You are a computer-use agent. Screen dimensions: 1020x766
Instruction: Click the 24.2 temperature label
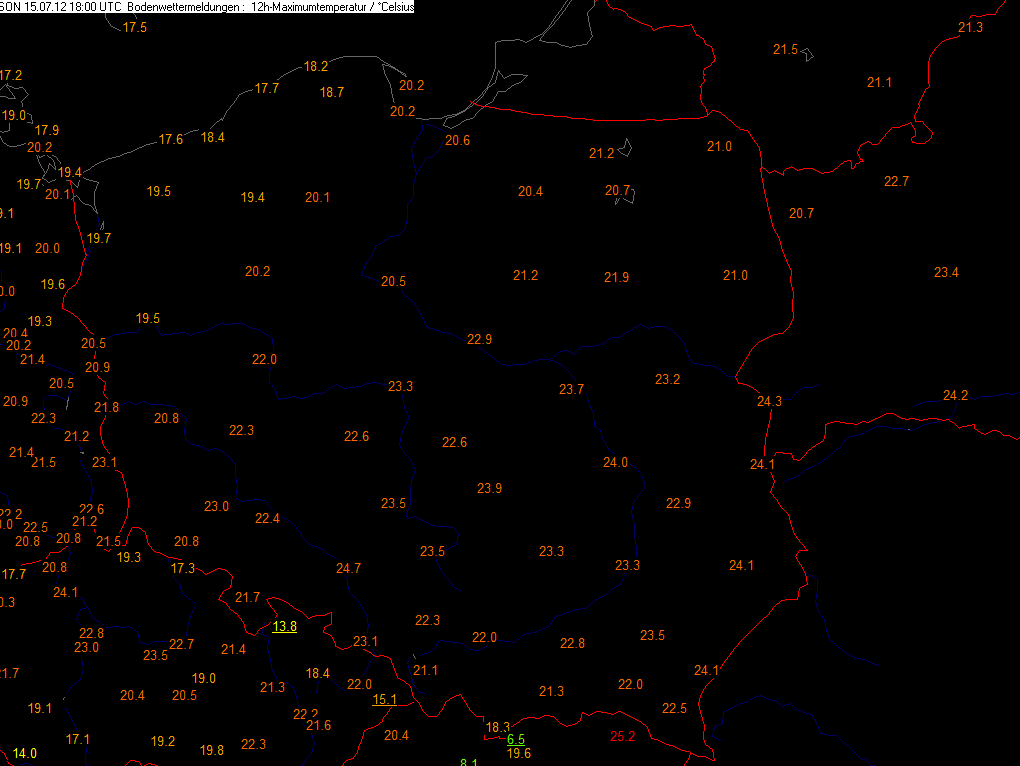[955, 395]
